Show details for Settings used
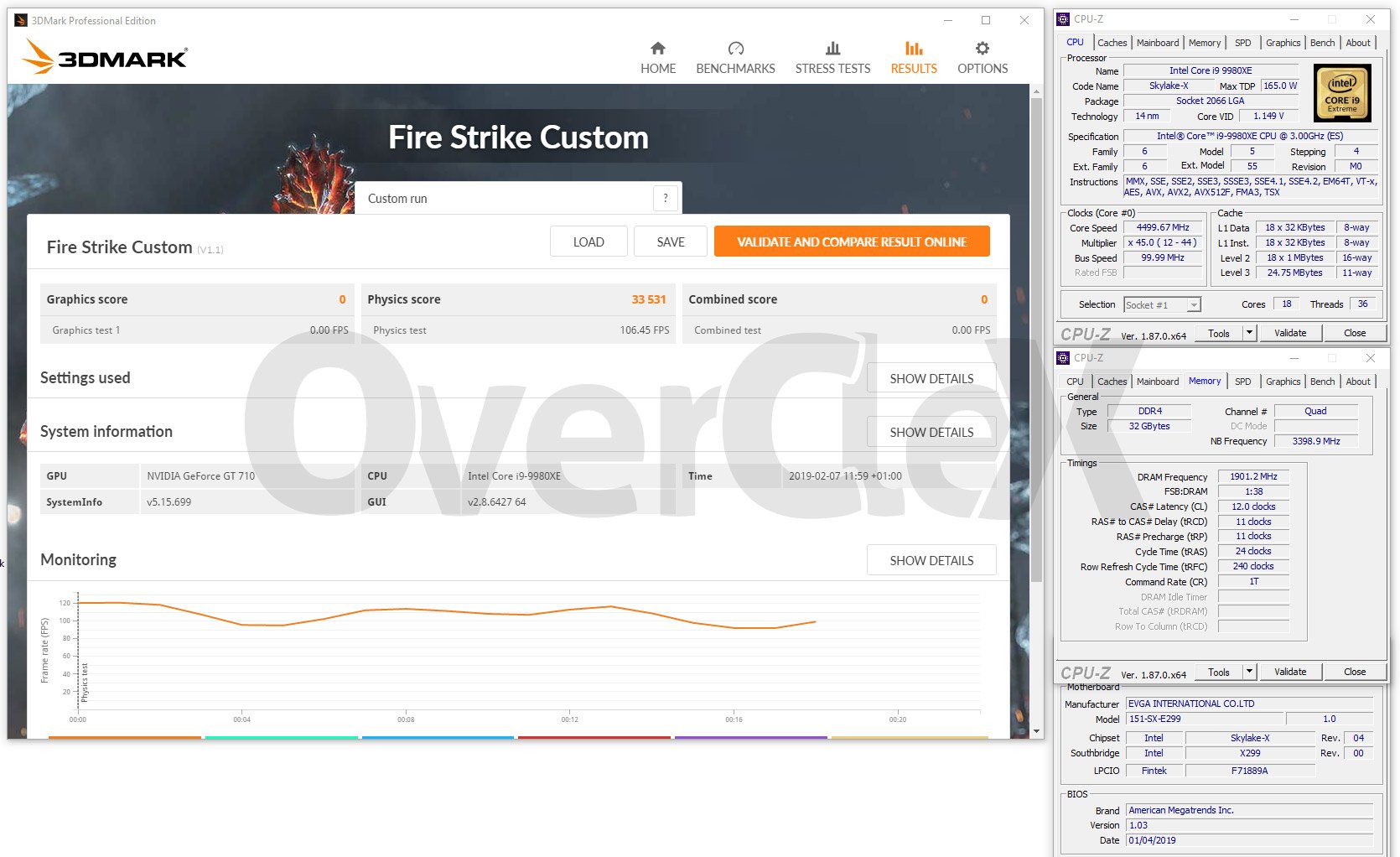Image resolution: width=1400 pixels, height=857 pixels. point(931,378)
